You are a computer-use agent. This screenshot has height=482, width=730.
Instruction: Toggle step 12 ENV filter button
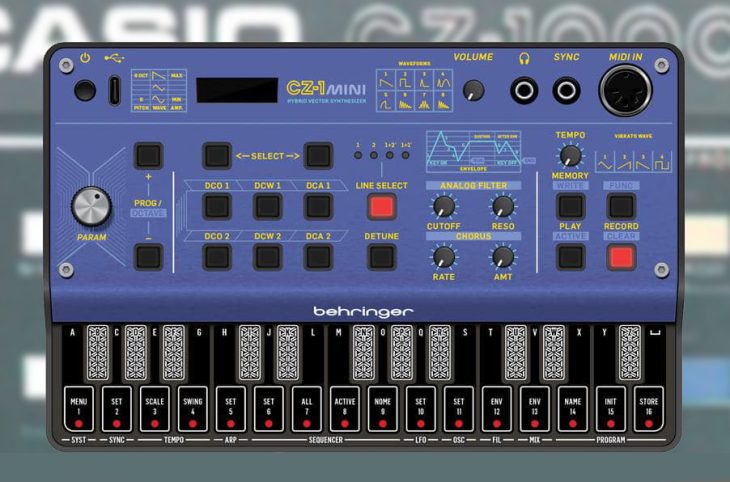(497, 408)
